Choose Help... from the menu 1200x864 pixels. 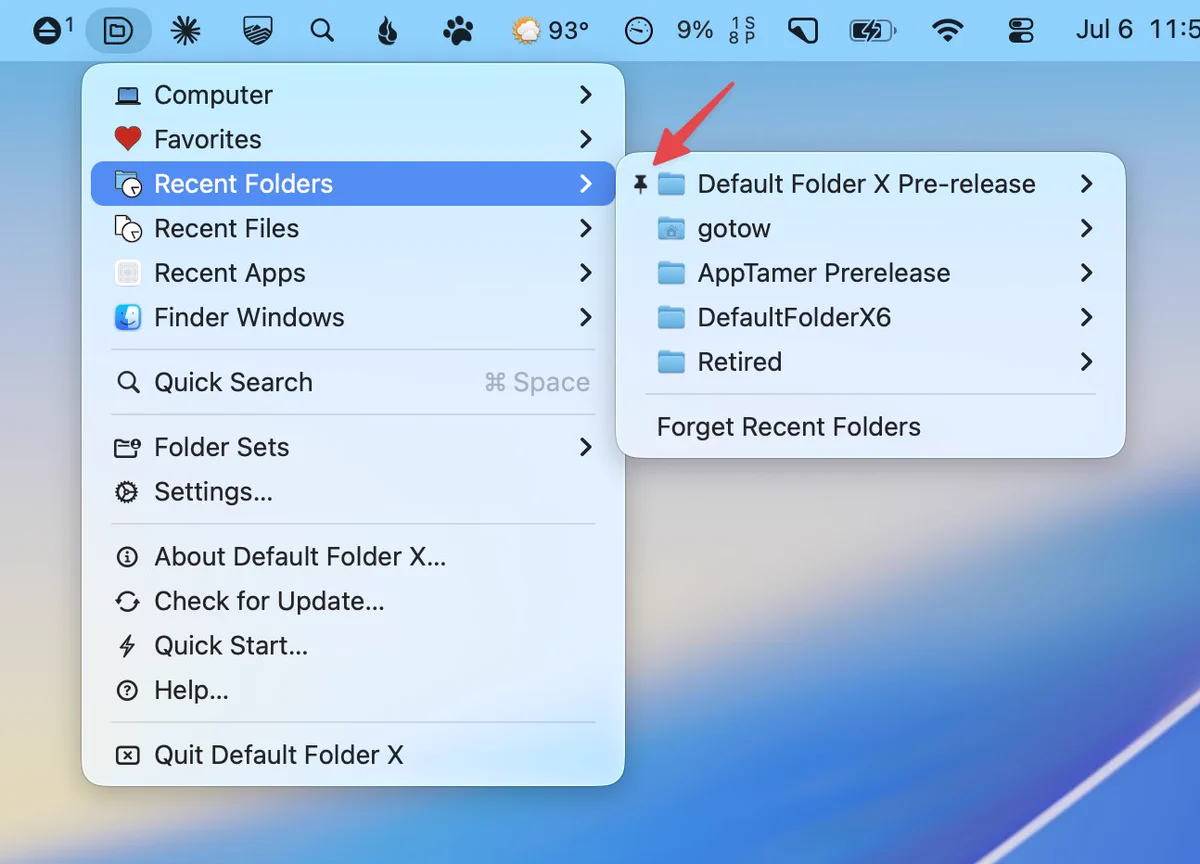pyautogui.click(x=353, y=690)
